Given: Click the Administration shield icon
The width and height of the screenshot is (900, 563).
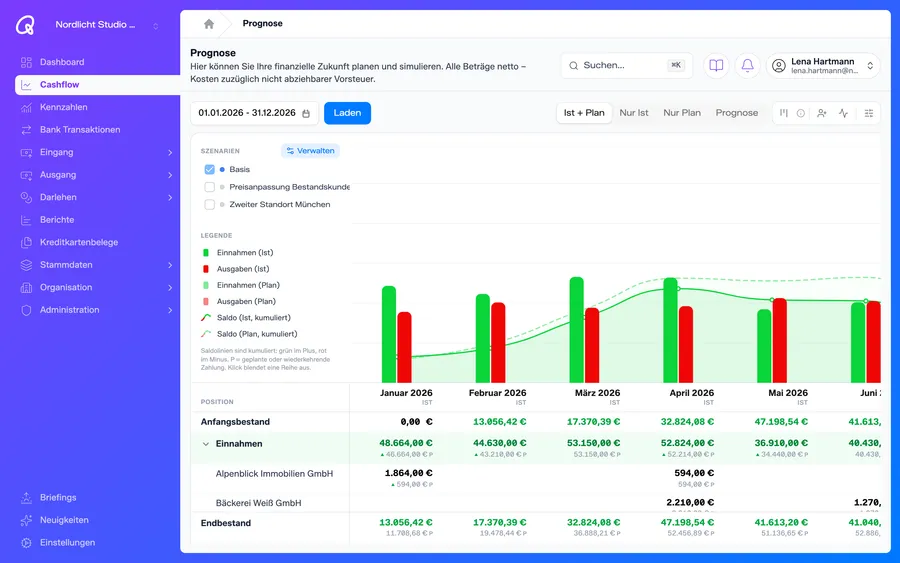Looking at the screenshot, I should [26, 310].
